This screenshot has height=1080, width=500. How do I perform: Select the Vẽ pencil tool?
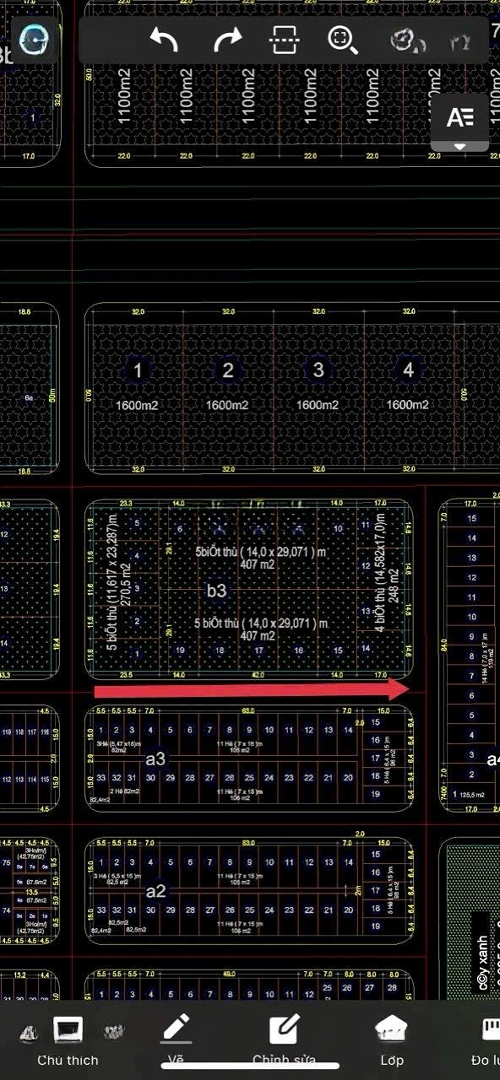[x=176, y=1040]
